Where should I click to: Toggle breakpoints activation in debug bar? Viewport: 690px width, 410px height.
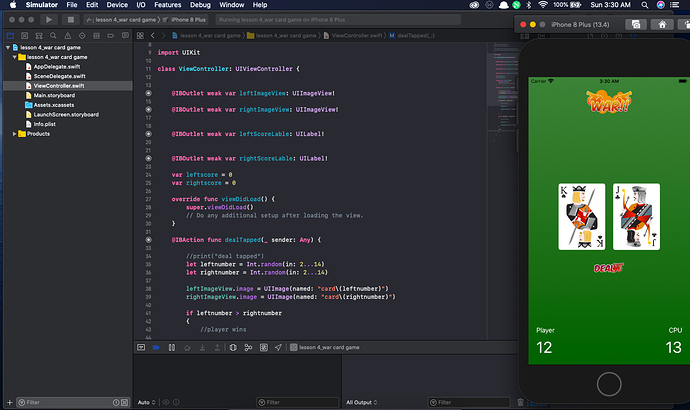pyautogui.click(x=156, y=348)
